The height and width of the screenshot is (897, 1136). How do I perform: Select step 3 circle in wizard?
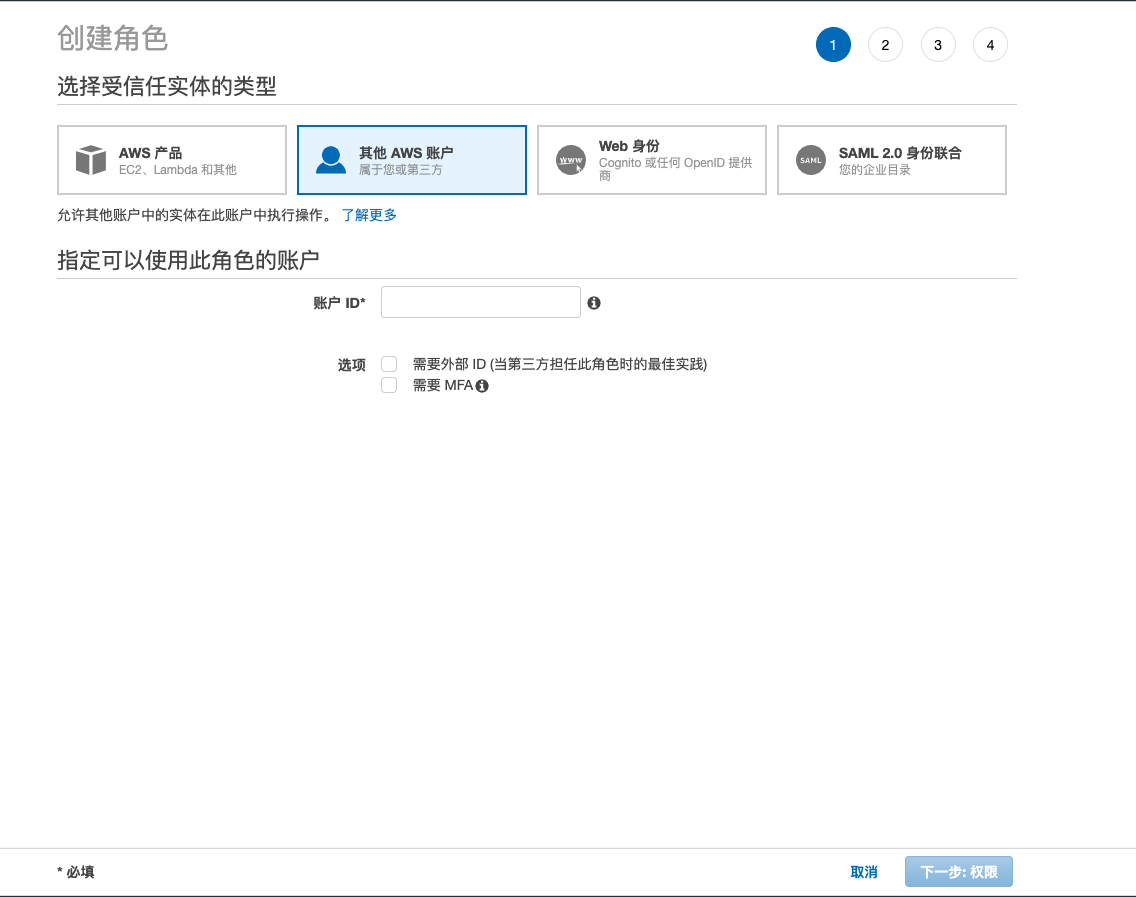pyautogui.click(x=938, y=45)
